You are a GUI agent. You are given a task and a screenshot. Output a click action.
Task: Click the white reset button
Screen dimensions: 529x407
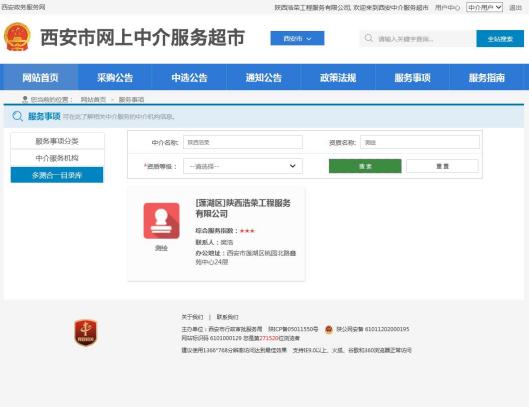[442, 166]
